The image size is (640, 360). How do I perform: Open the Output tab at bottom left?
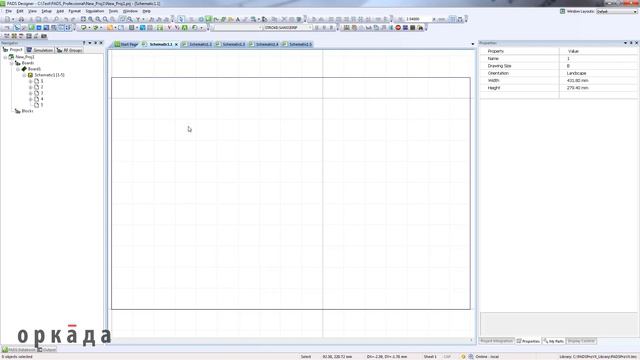47,350
